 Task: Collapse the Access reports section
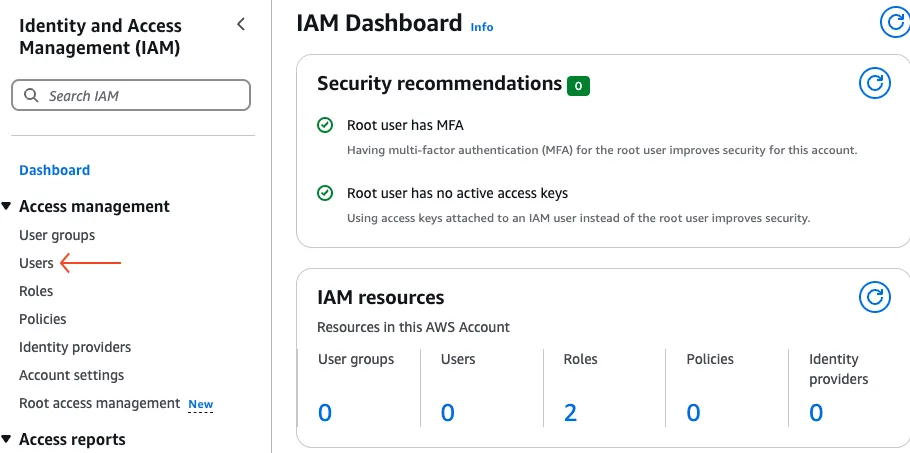pyautogui.click(x=6, y=439)
